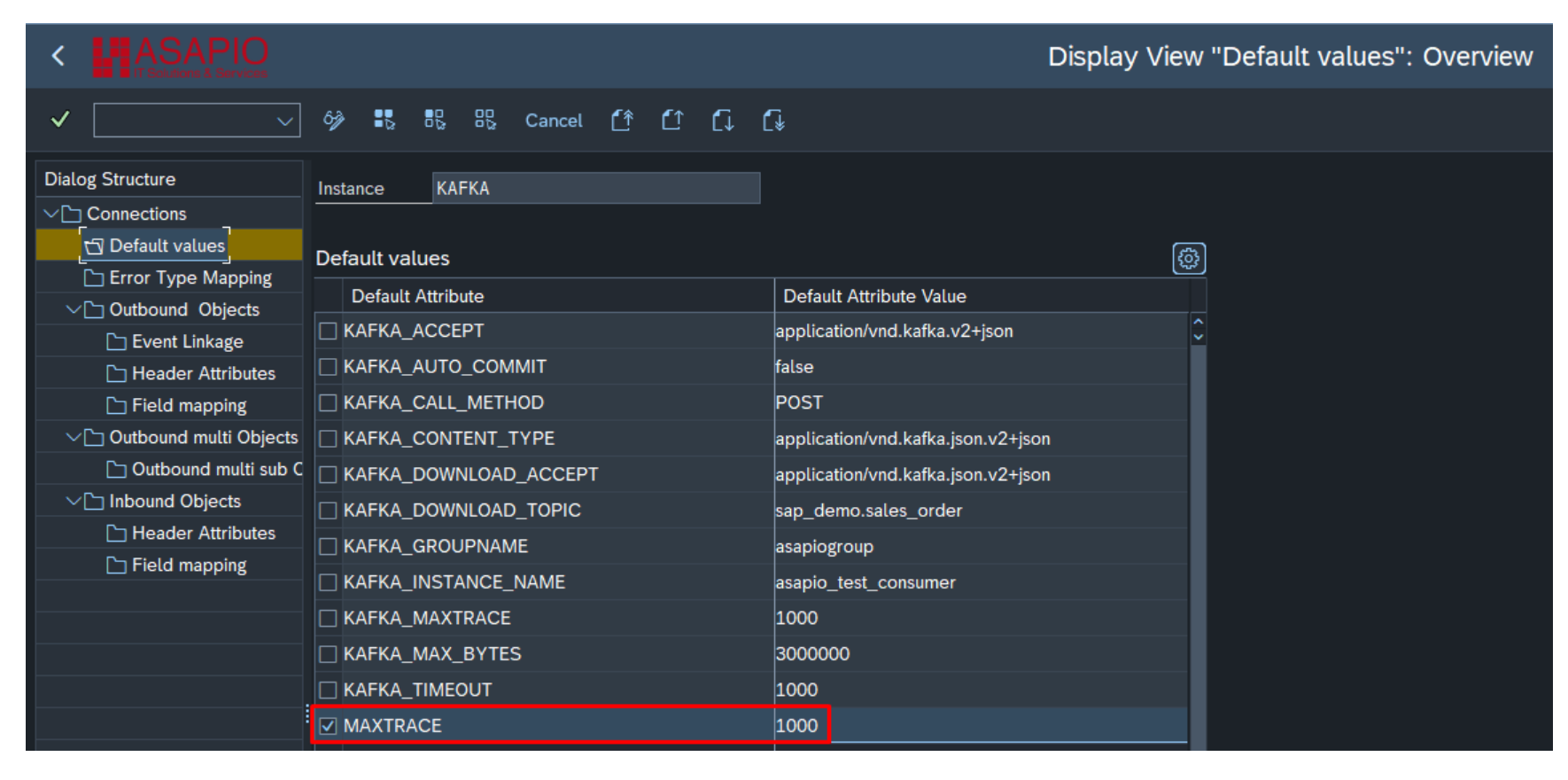Viewport: 1568px width, 780px height.
Task: Go to previous page icon
Action: click(x=673, y=120)
